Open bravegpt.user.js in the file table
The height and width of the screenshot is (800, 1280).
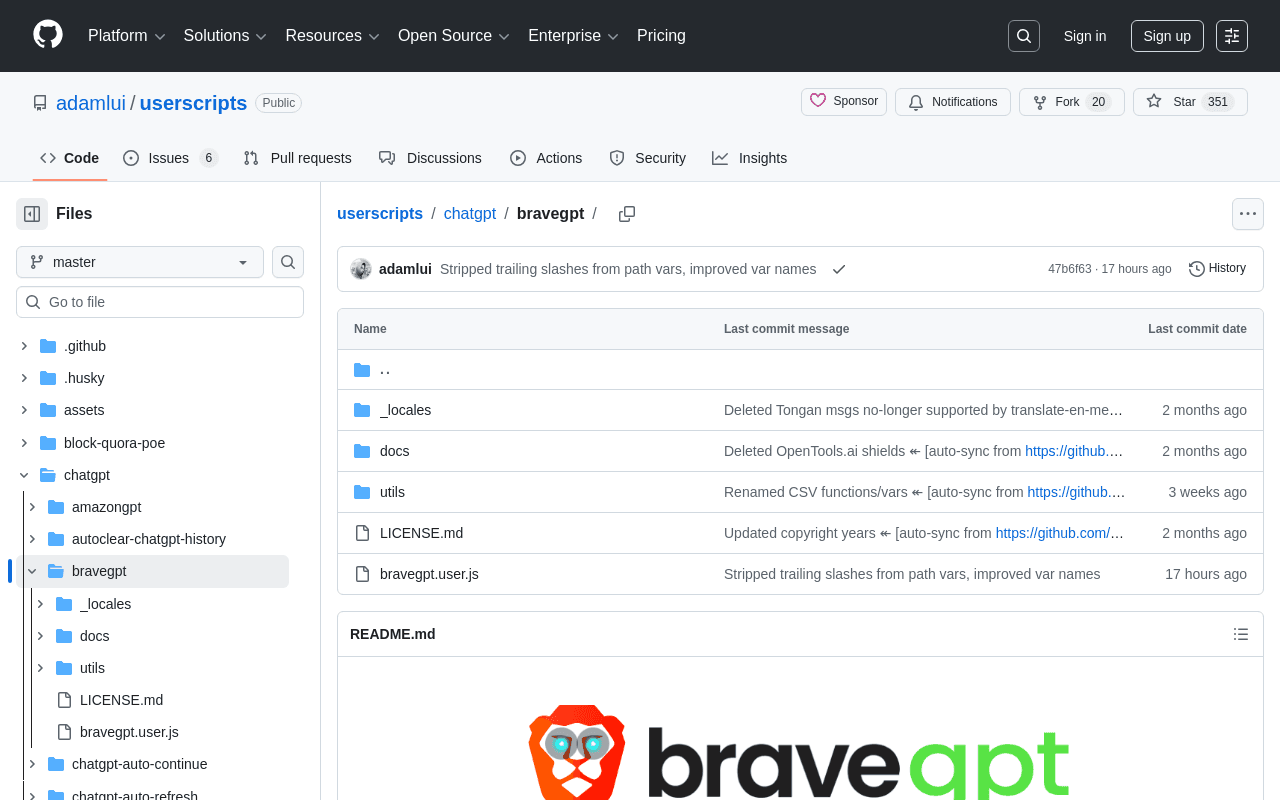tap(429, 574)
